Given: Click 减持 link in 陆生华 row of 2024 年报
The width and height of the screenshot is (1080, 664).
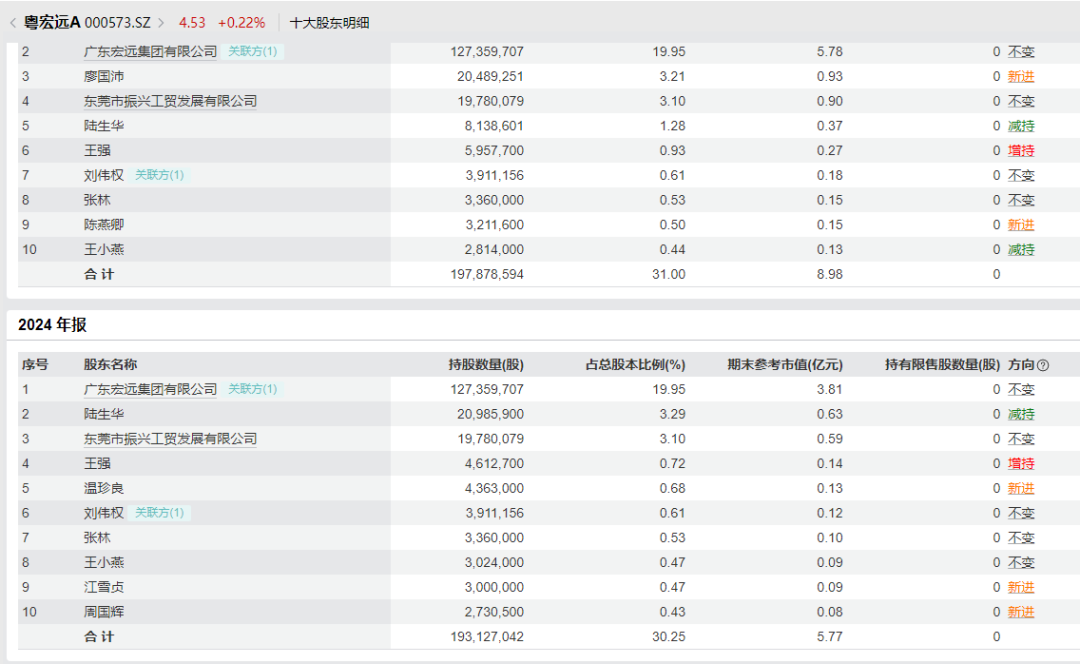Looking at the screenshot, I should pyautogui.click(x=1021, y=414).
